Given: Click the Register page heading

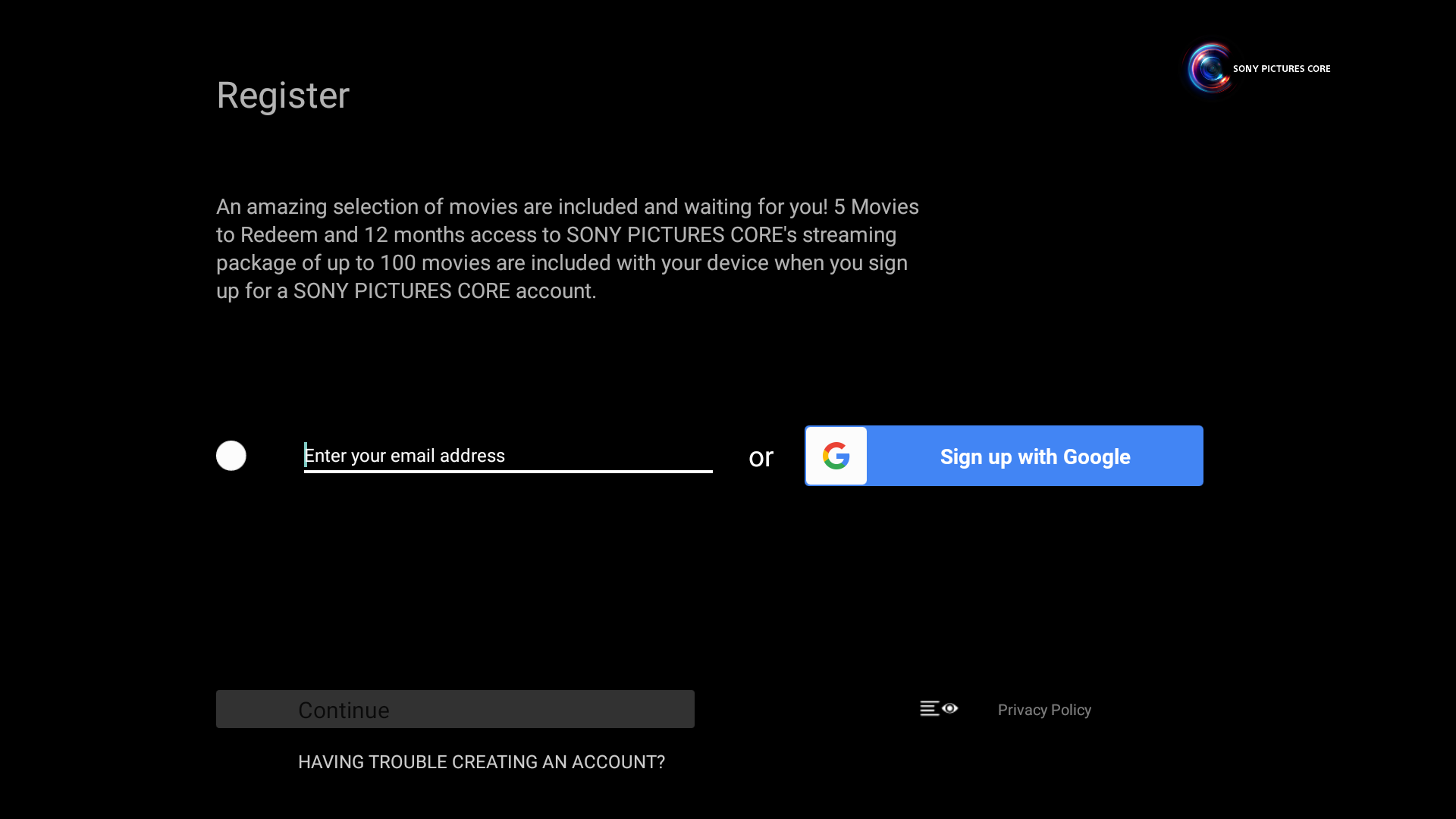Looking at the screenshot, I should point(283,96).
